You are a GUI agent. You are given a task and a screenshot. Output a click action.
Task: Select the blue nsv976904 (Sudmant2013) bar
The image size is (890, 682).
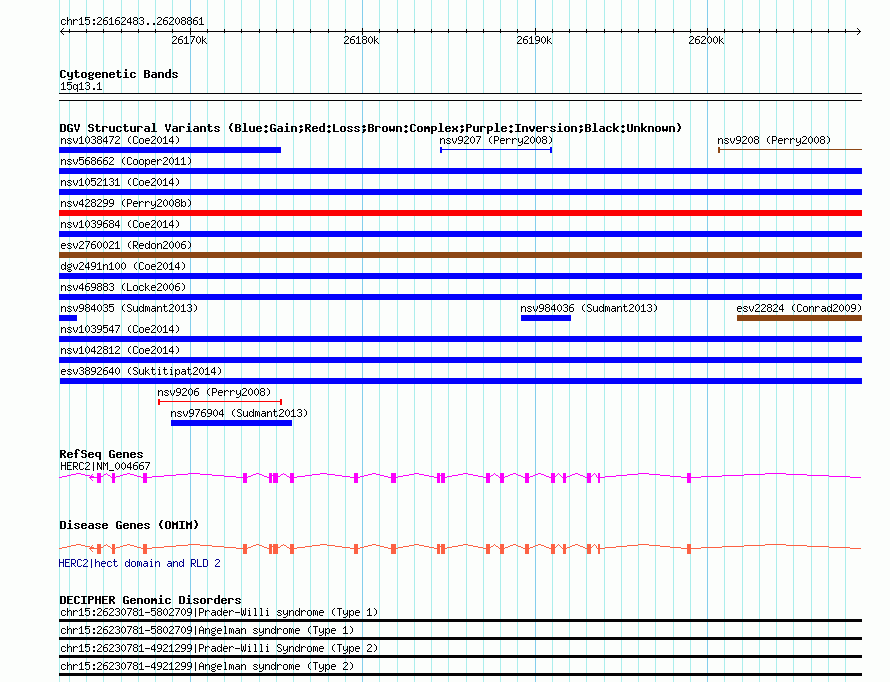coord(231,423)
